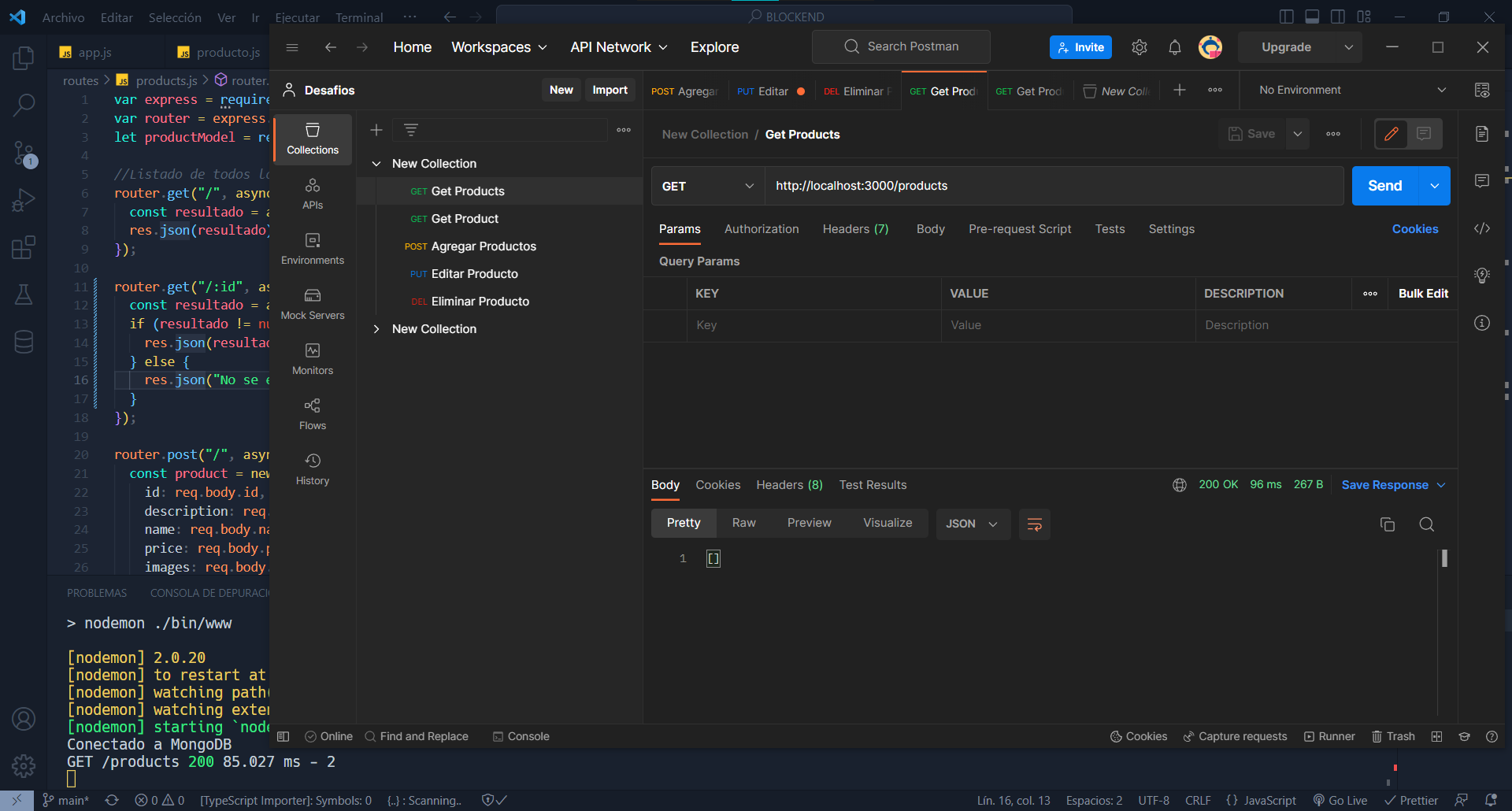1512x811 pixels.
Task: Click the Send button
Action: click(1385, 186)
